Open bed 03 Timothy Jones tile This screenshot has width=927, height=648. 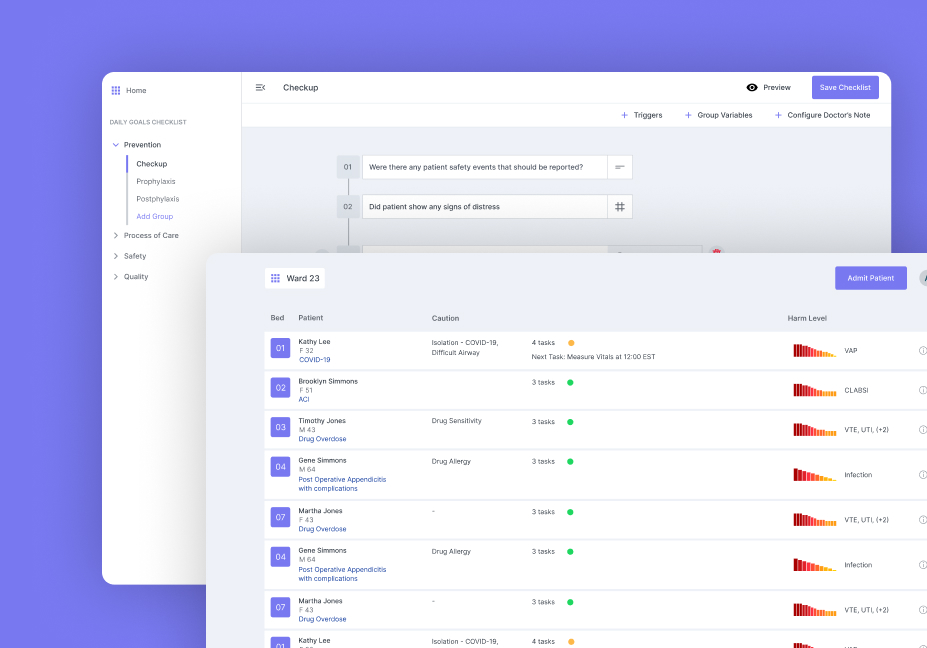pos(280,427)
